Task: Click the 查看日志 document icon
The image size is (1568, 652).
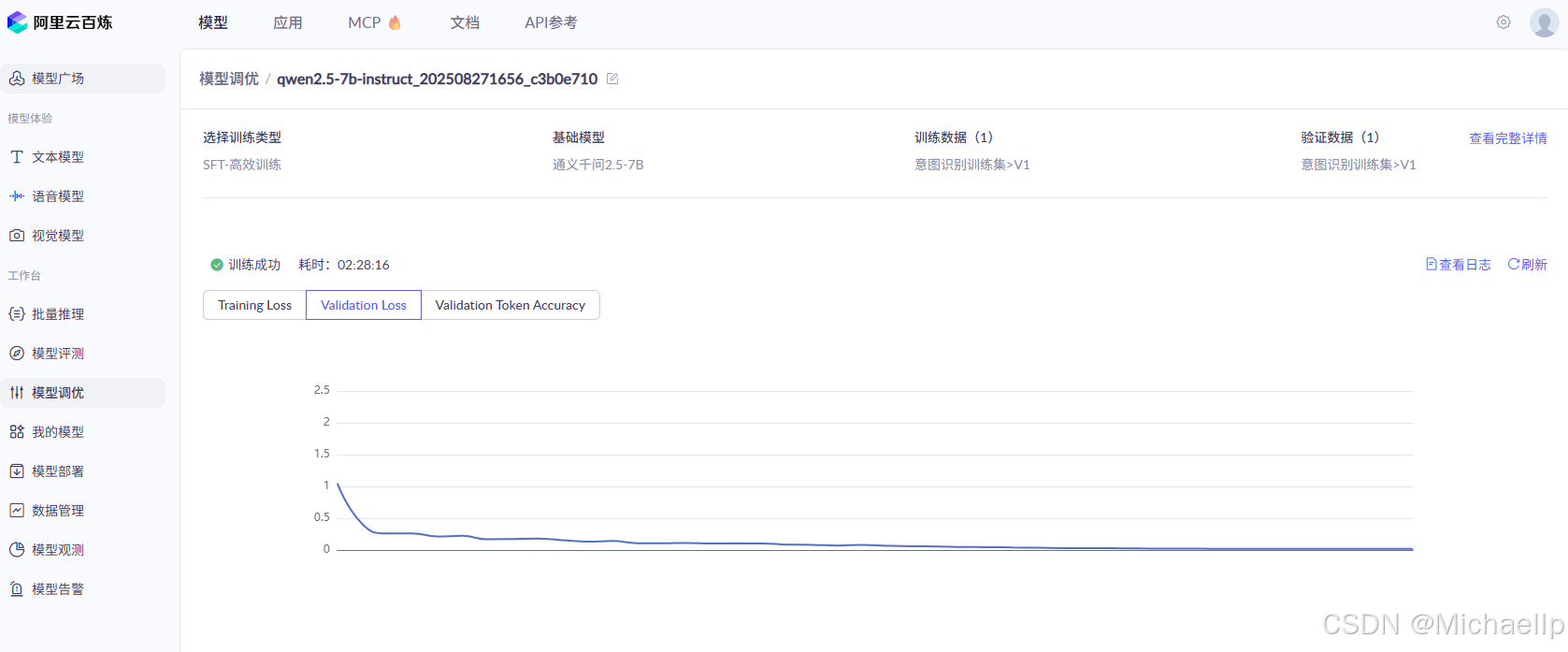Action: (x=1431, y=265)
